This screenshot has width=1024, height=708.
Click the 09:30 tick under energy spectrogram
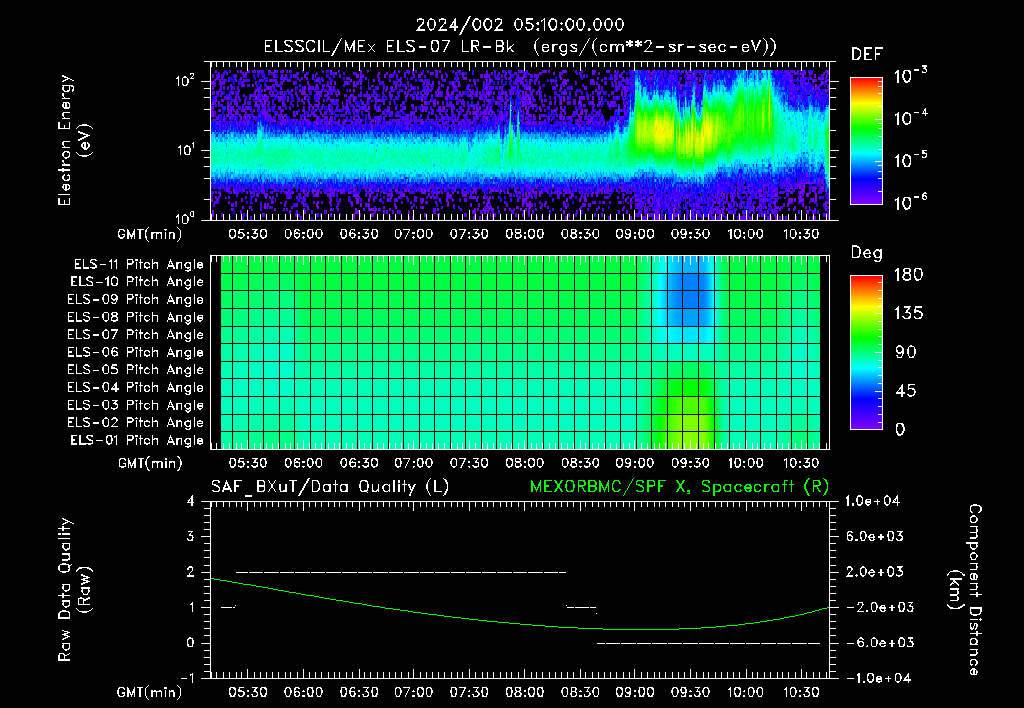(690, 234)
